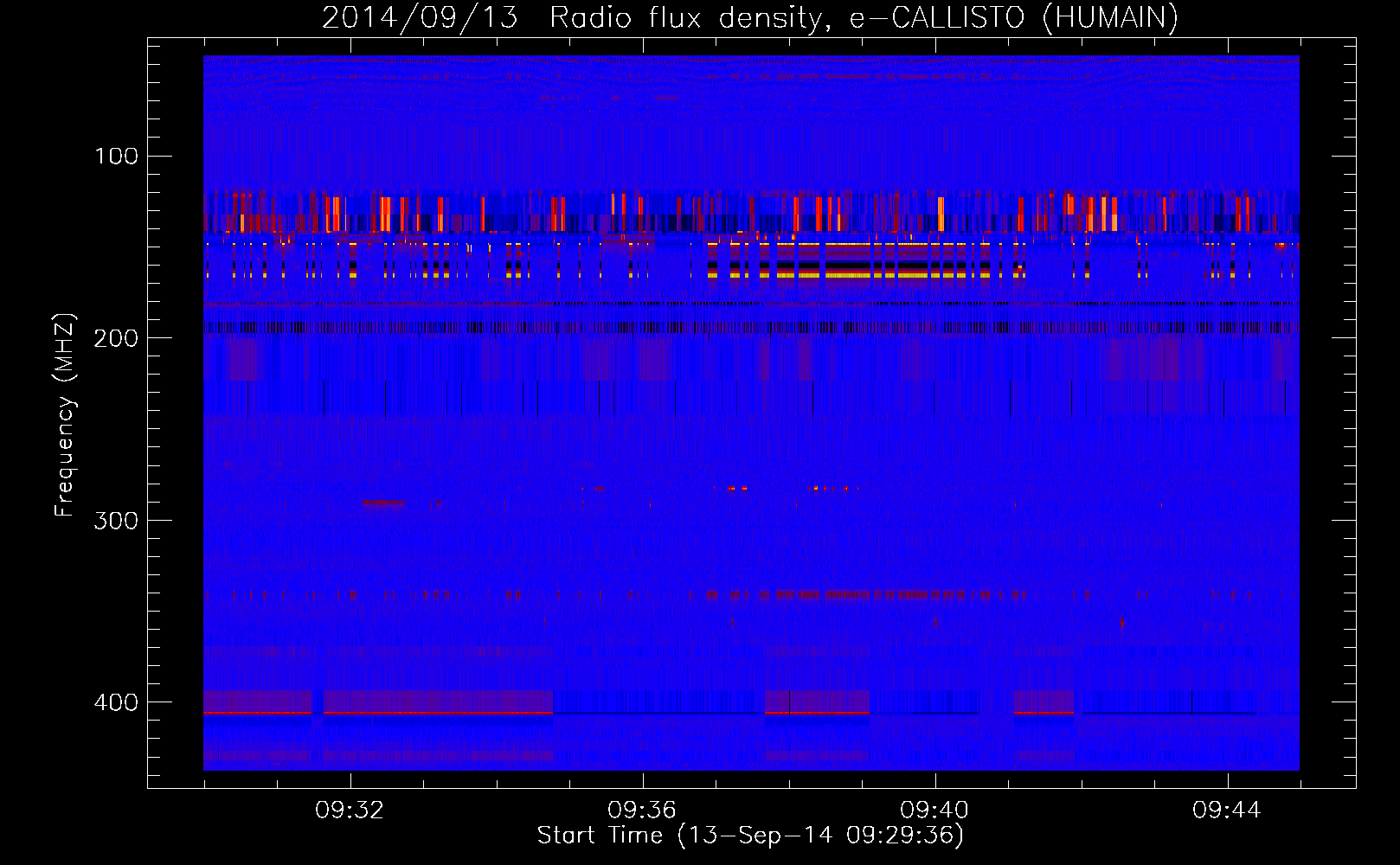Click the plot title '2014/09/13 Radio flux density'
Screen dimensions: 1400x865
coord(572,17)
